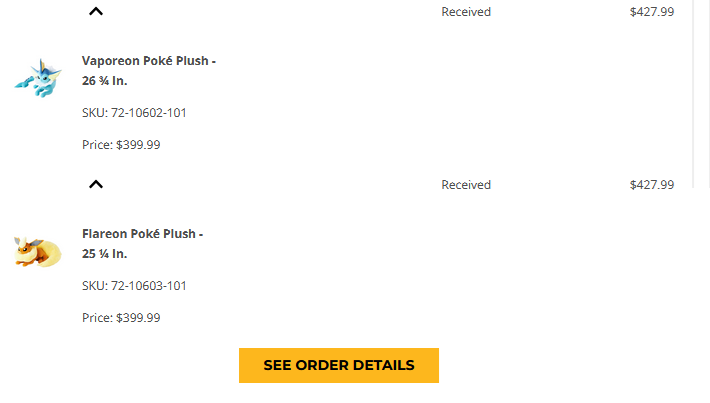710x403 pixels.
Task: Collapse the order row above Vaporeon plush
Action: point(96,12)
